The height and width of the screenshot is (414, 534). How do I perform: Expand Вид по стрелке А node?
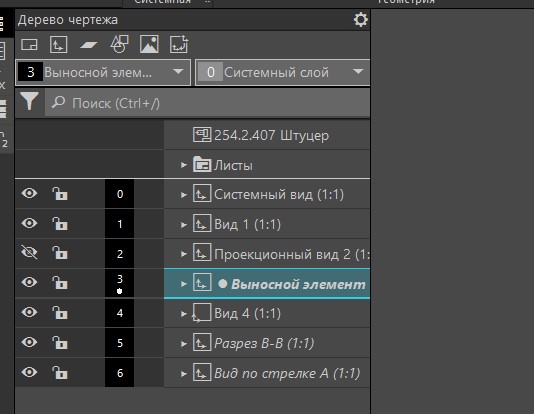[x=184, y=373]
